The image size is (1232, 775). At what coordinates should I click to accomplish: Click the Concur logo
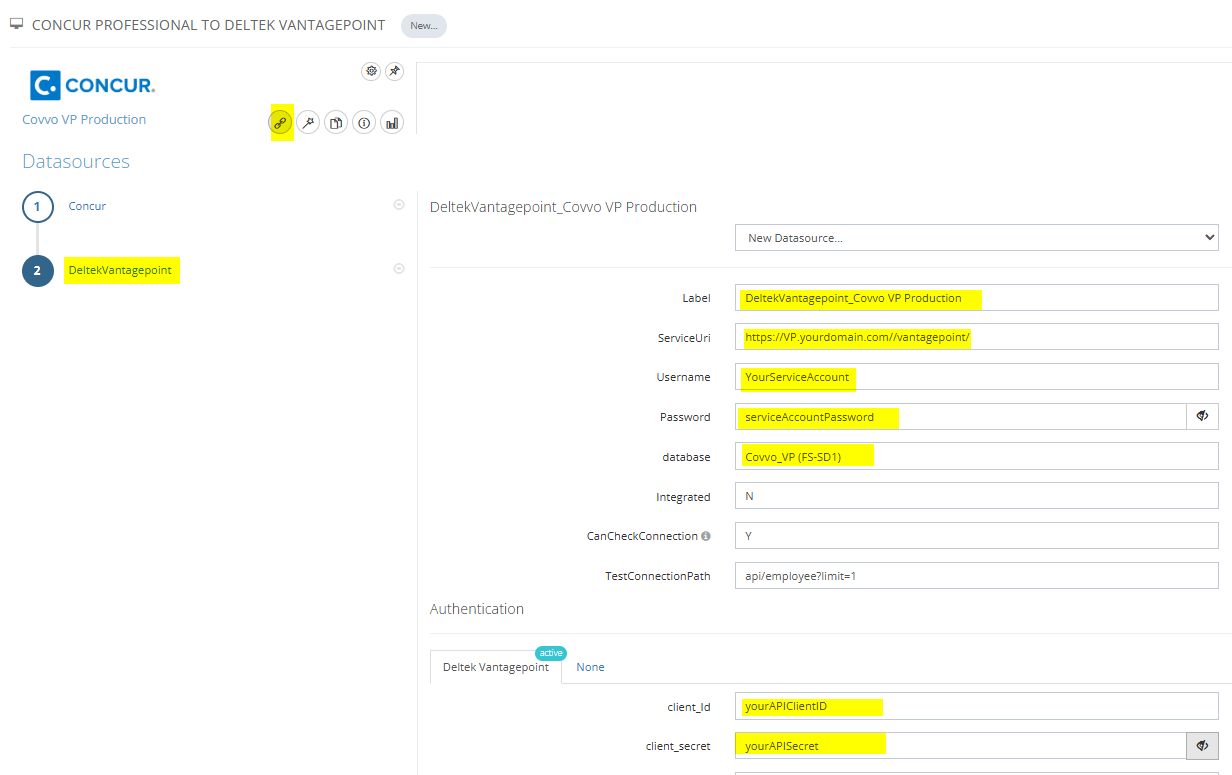point(93,85)
